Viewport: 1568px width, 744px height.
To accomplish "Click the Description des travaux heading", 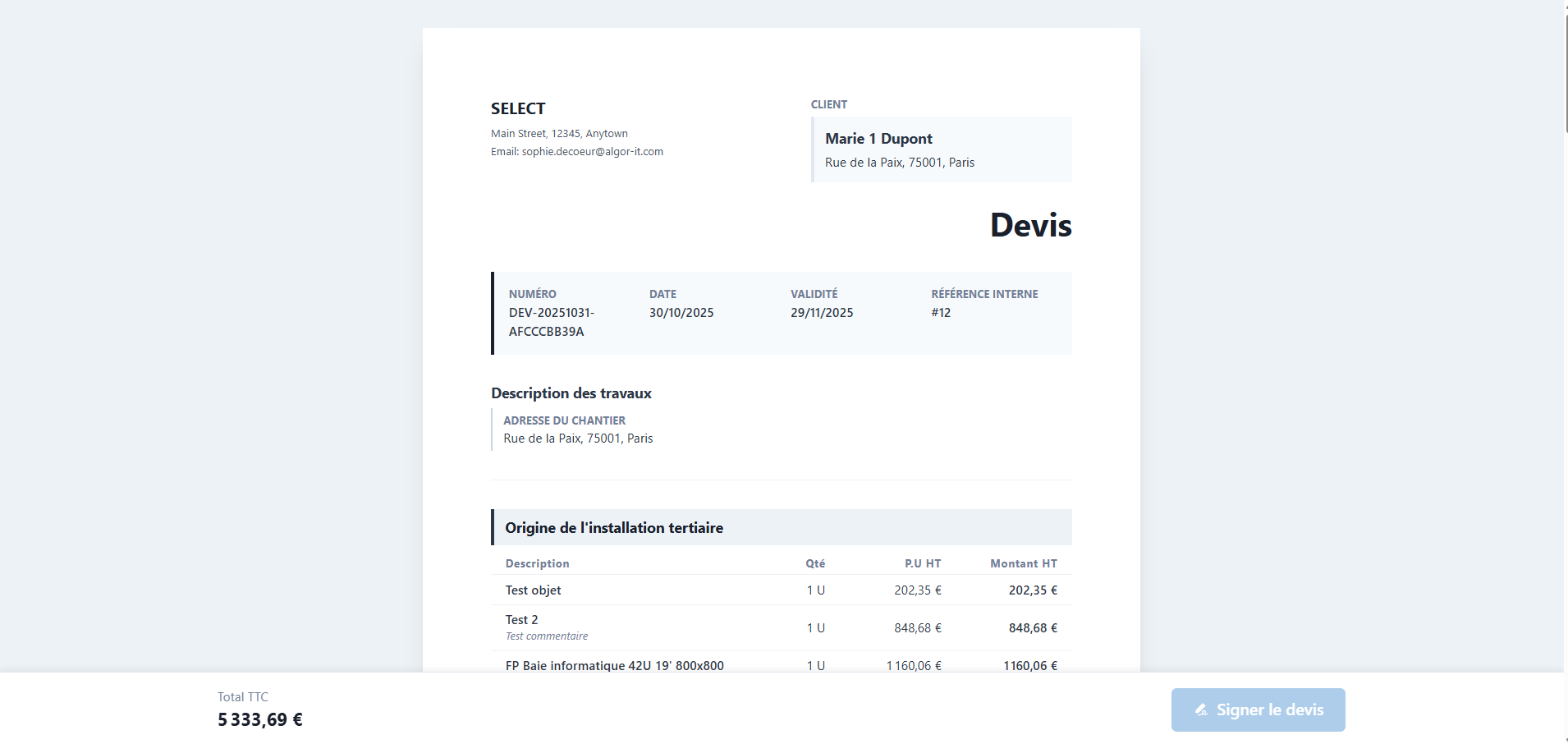I will (571, 393).
